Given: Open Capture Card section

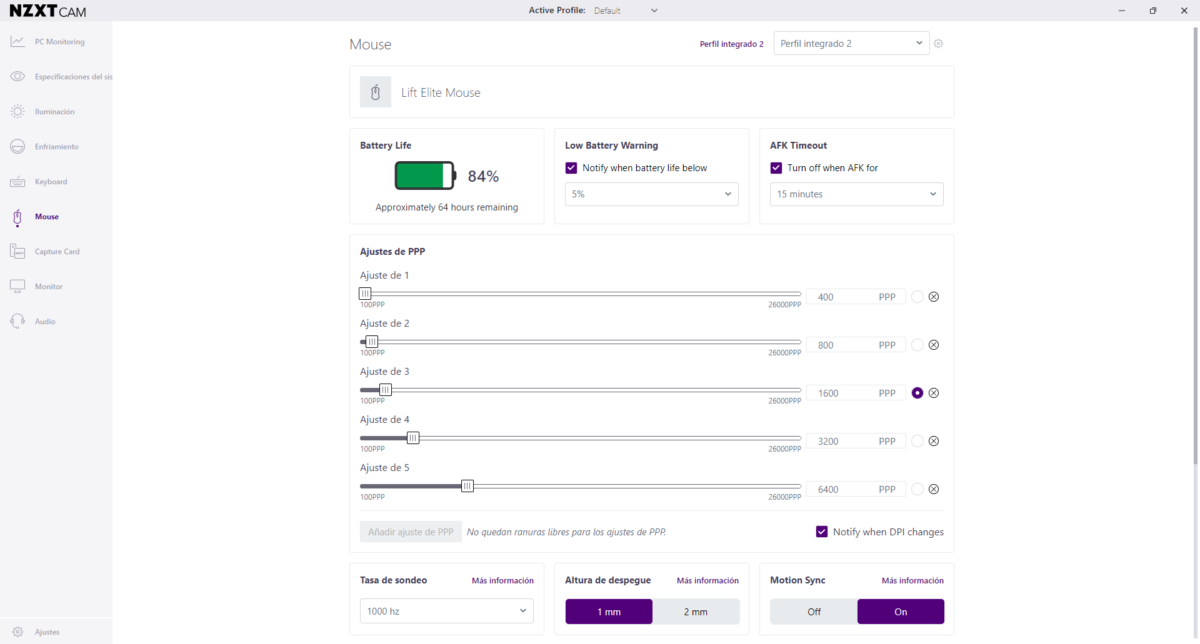Looking at the screenshot, I should click(x=57, y=252).
